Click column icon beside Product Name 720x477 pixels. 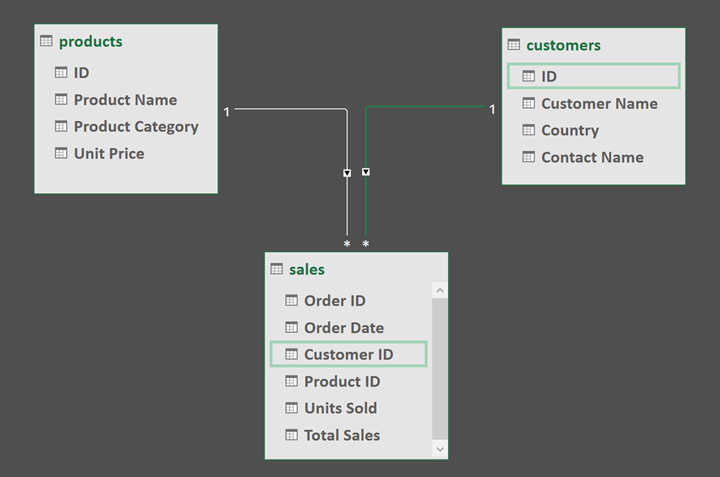point(61,100)
